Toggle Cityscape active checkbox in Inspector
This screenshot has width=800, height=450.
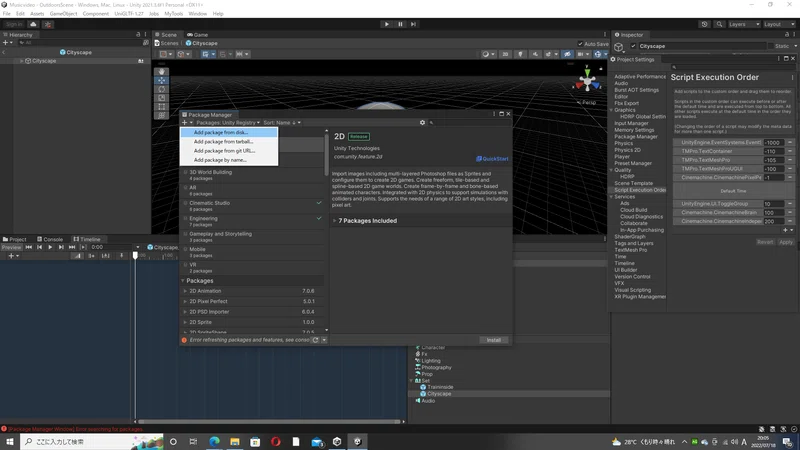(x=634, y=46)
